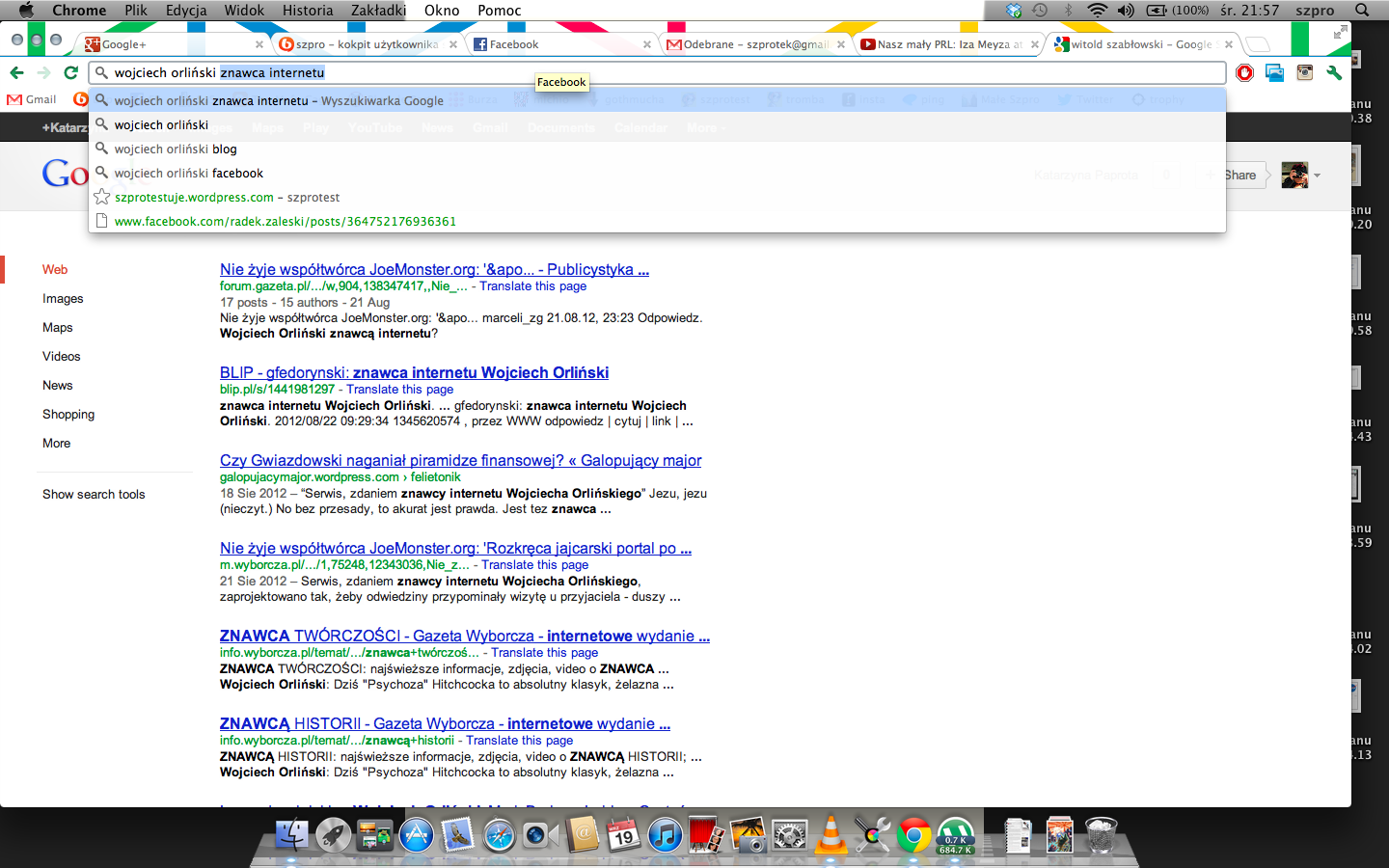The image size is (1389, 868).
Task: Launch VLC cone from the Dock
Action: point(831,835)
